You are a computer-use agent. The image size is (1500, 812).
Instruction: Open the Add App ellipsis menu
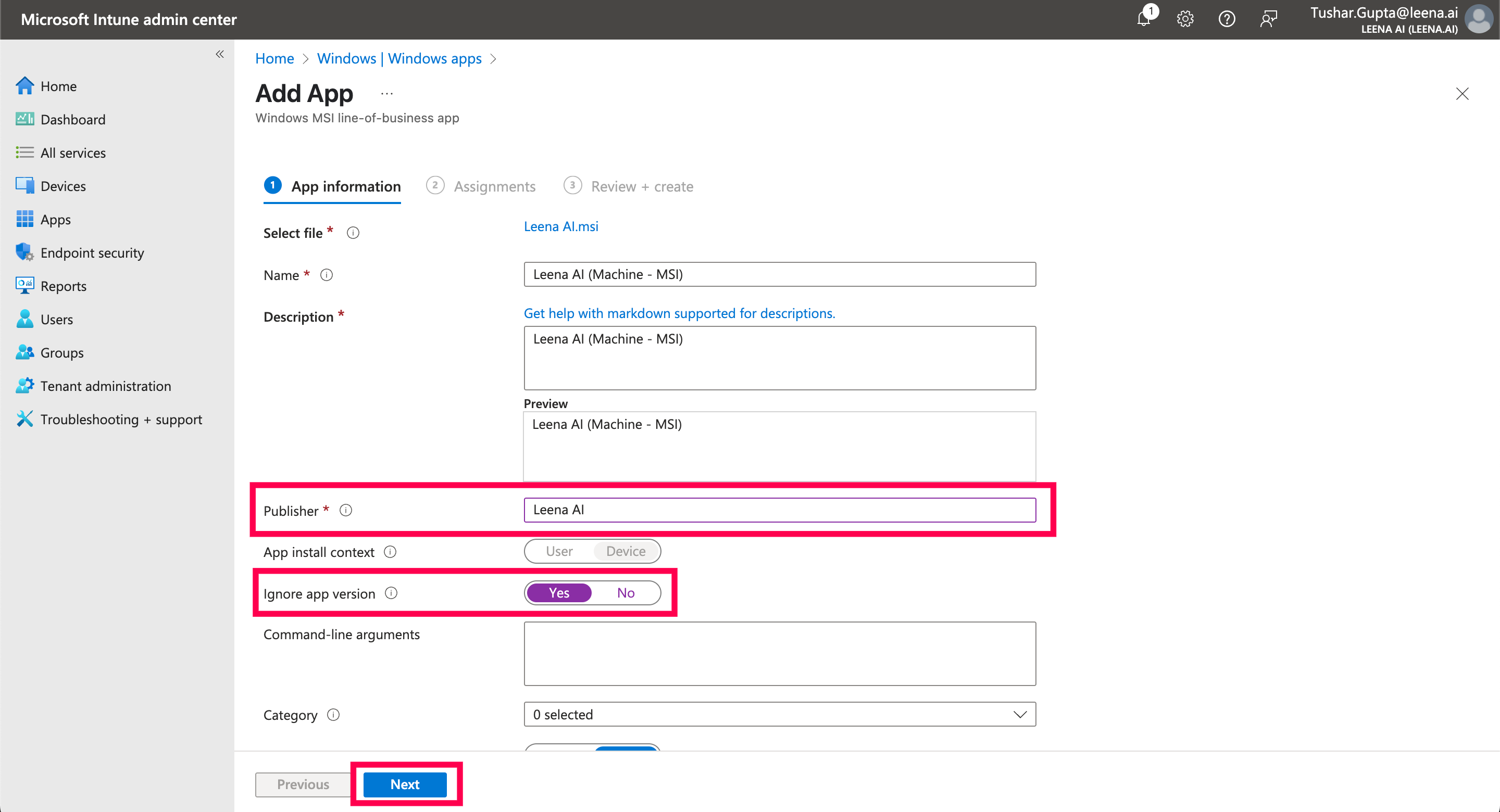pos(386,93)
